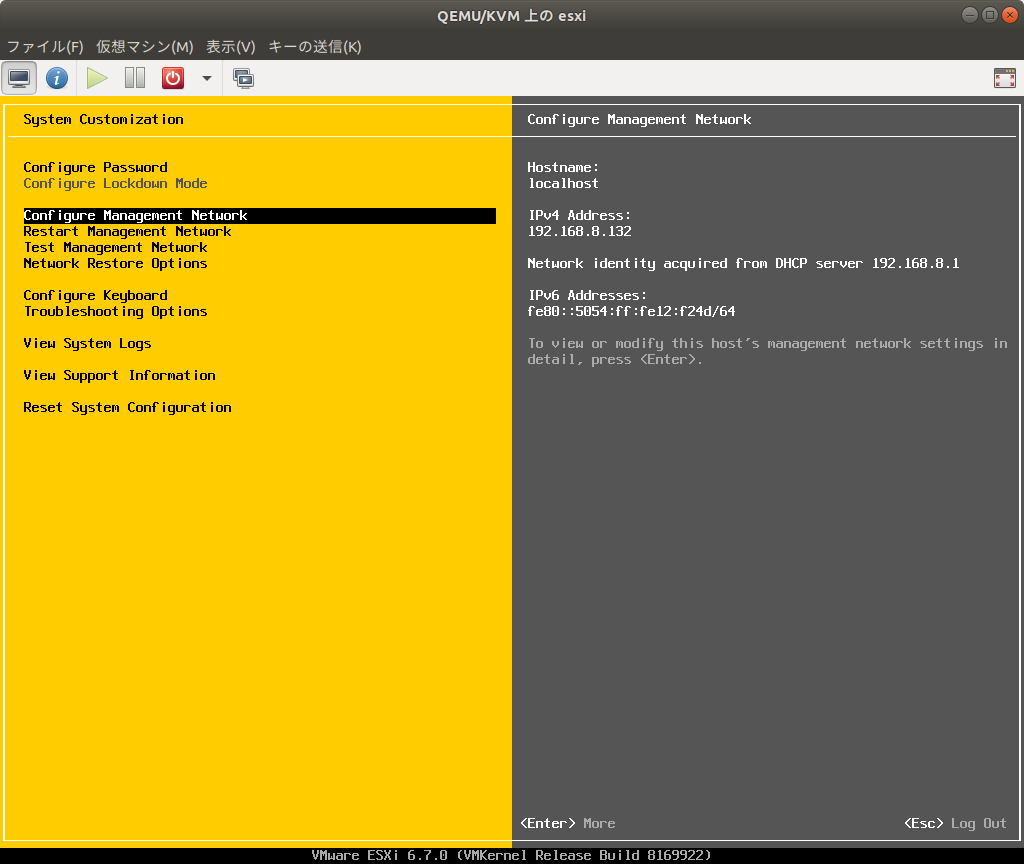This screenshot has width=1024, height=864.
Task: Maximize the QEMU/KVM window
Action: (x=990, y=15)
